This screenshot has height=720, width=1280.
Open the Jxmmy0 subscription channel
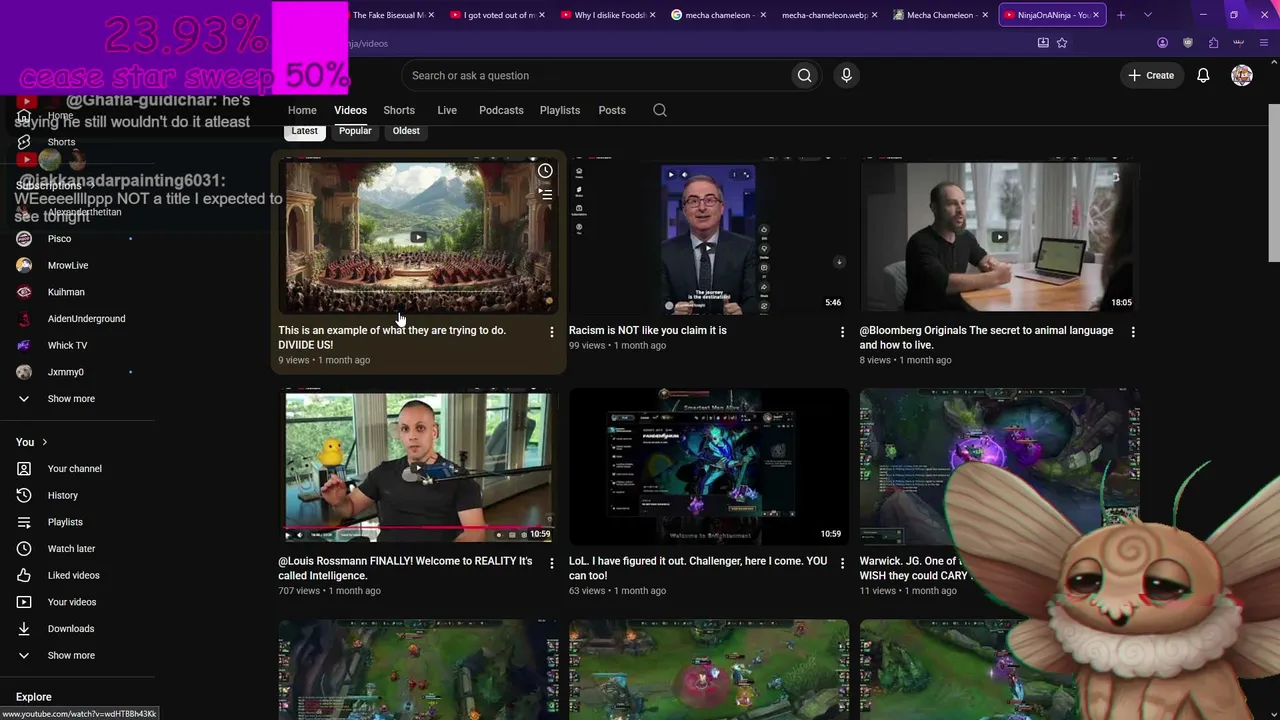[x=65, y=372]
